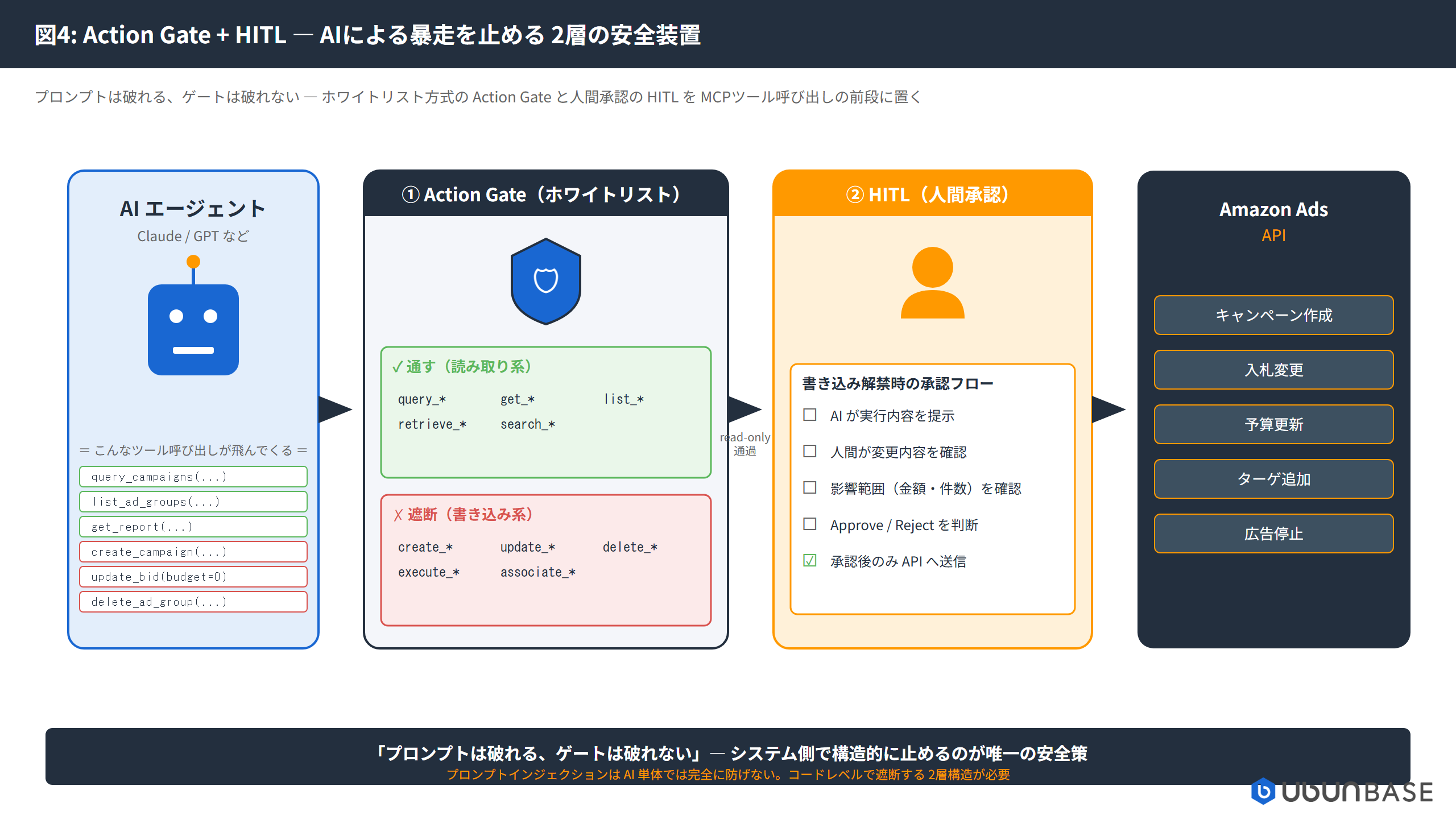Click the ターゲ追加 button

coord(1274,479)
